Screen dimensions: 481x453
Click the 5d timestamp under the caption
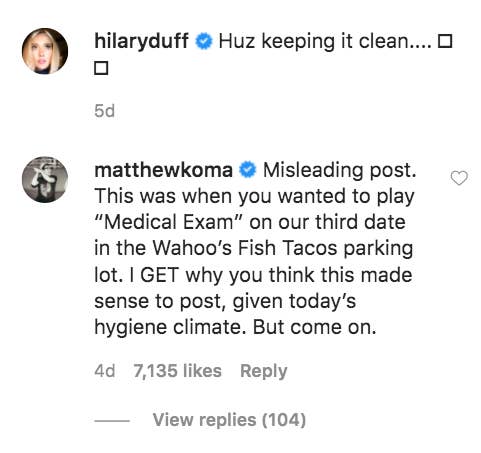pos(104,111)
